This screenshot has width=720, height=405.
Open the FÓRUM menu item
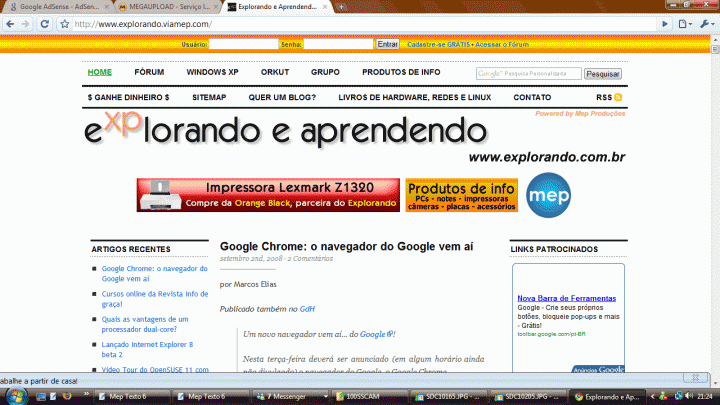pyautogui.click(x=149, y=72)
